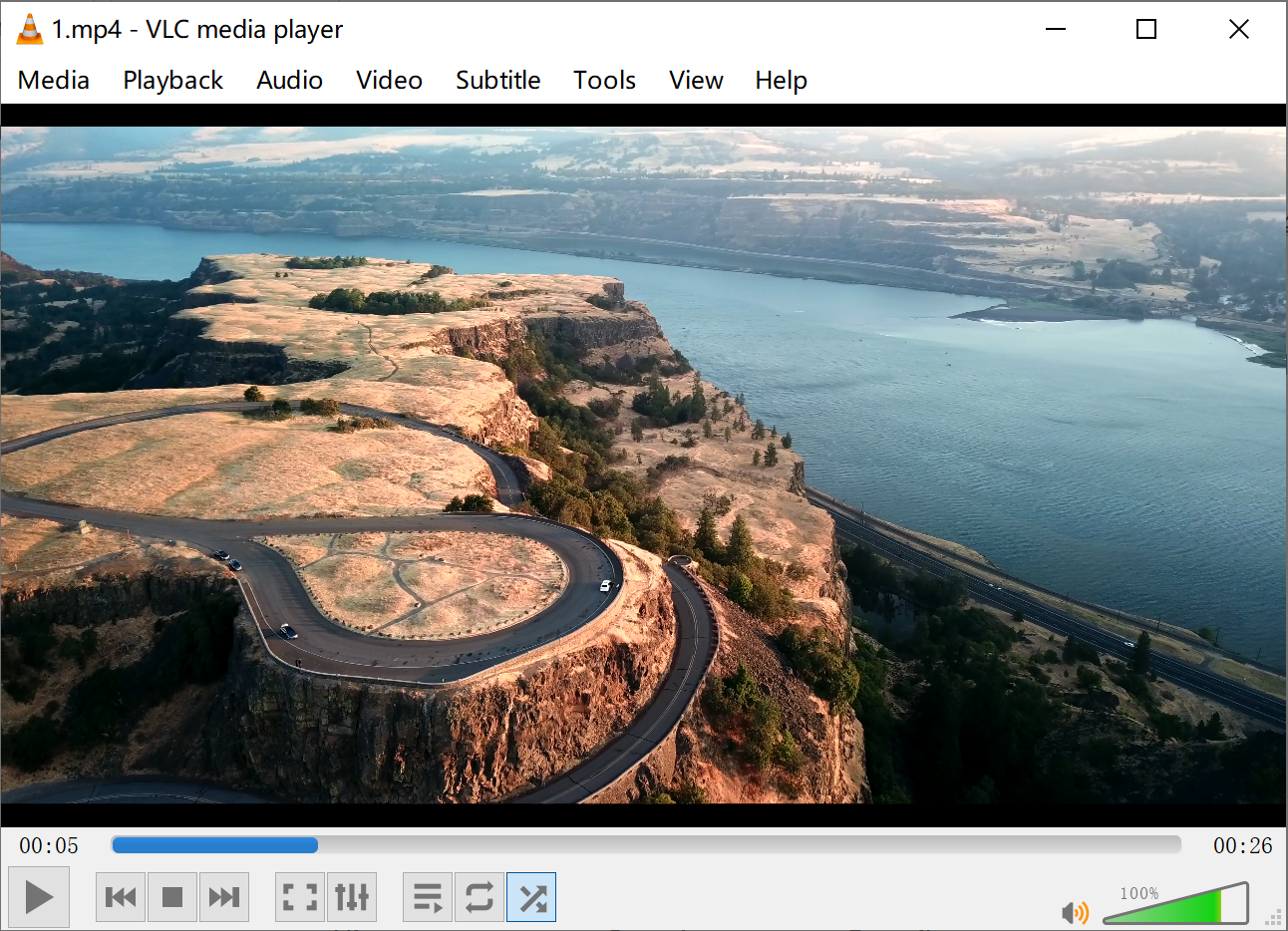Mute audio via the speaker icon
This screenshot has width=1288, height=931.
point(1075,912)
